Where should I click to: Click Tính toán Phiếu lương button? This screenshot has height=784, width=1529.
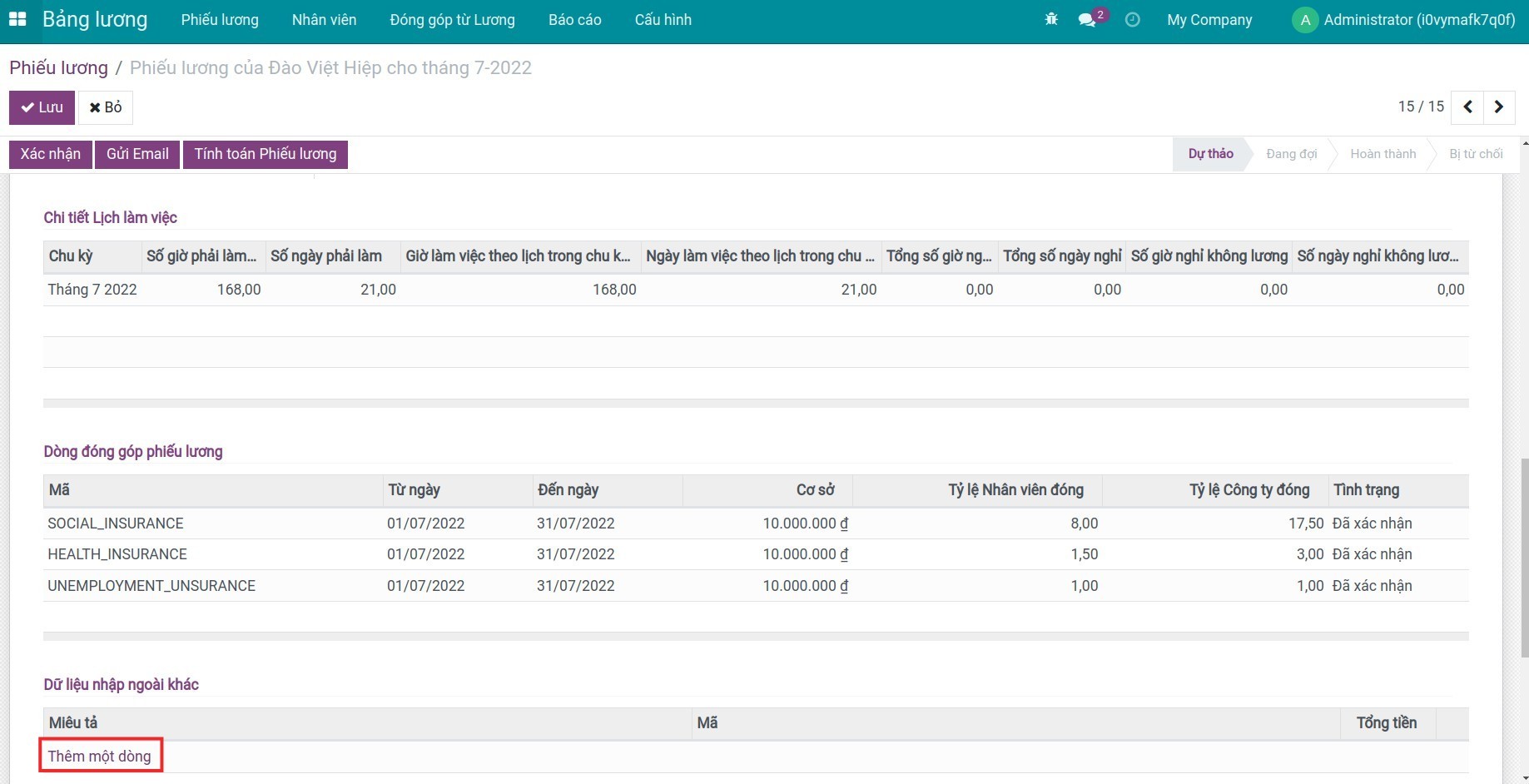[x=266, y=154]
